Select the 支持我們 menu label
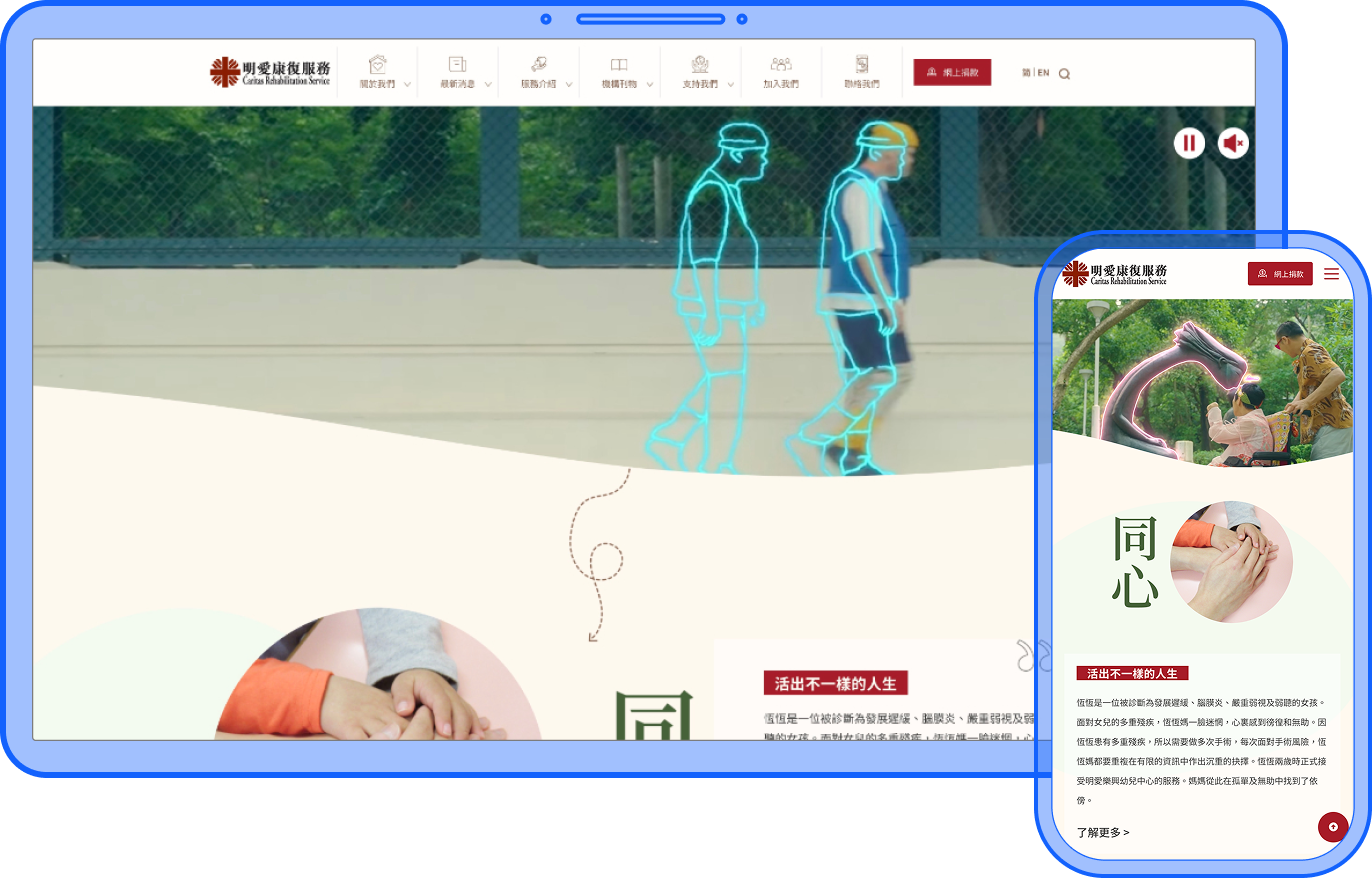Viewport: 1372px width, 878px height. [700, 85]
